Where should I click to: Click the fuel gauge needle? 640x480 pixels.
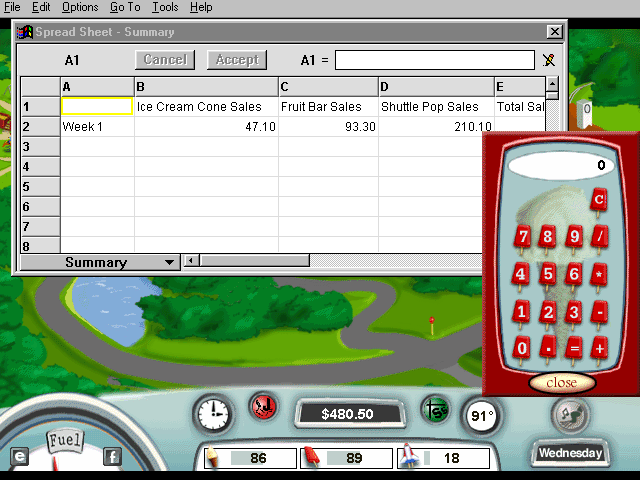click(x=54, y=462)
